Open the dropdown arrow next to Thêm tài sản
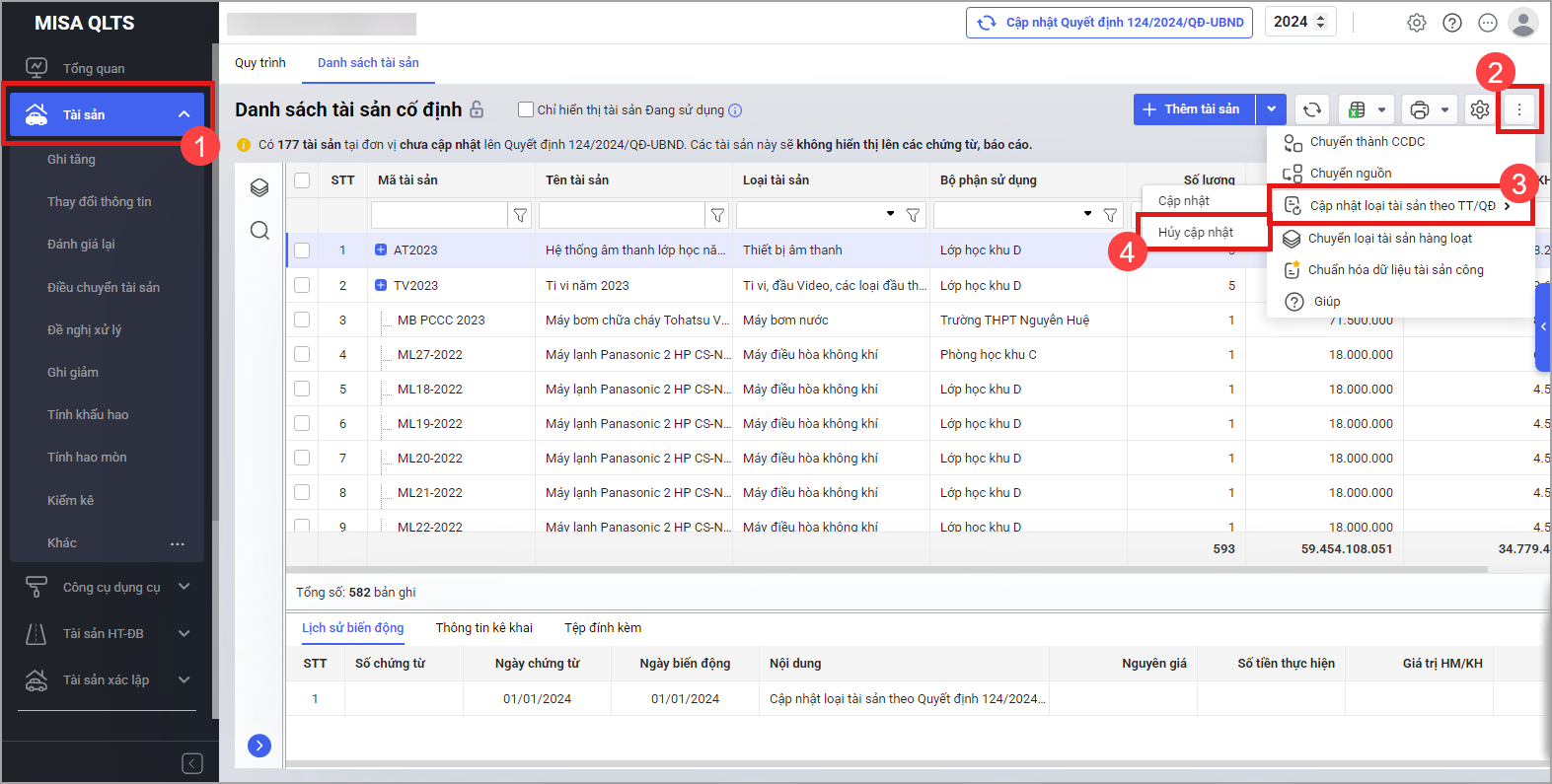 point(1271,109)
